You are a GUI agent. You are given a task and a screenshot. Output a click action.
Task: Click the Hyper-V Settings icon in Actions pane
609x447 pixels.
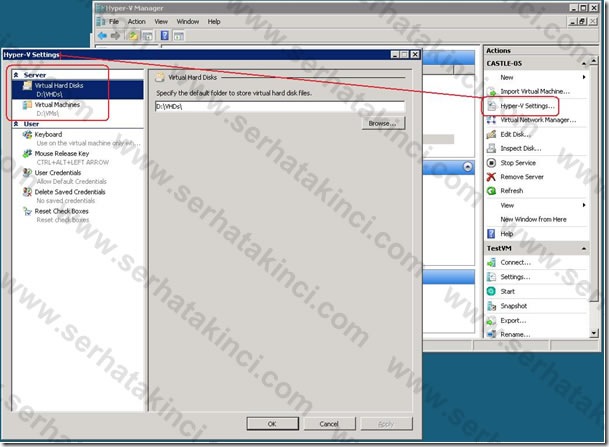(x=491, y=106)
